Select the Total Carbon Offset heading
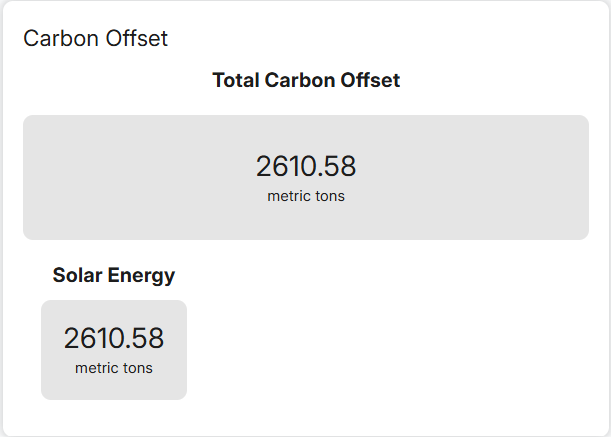The height and width of the screenshot is (437, 611). click(x=306, y=81)
